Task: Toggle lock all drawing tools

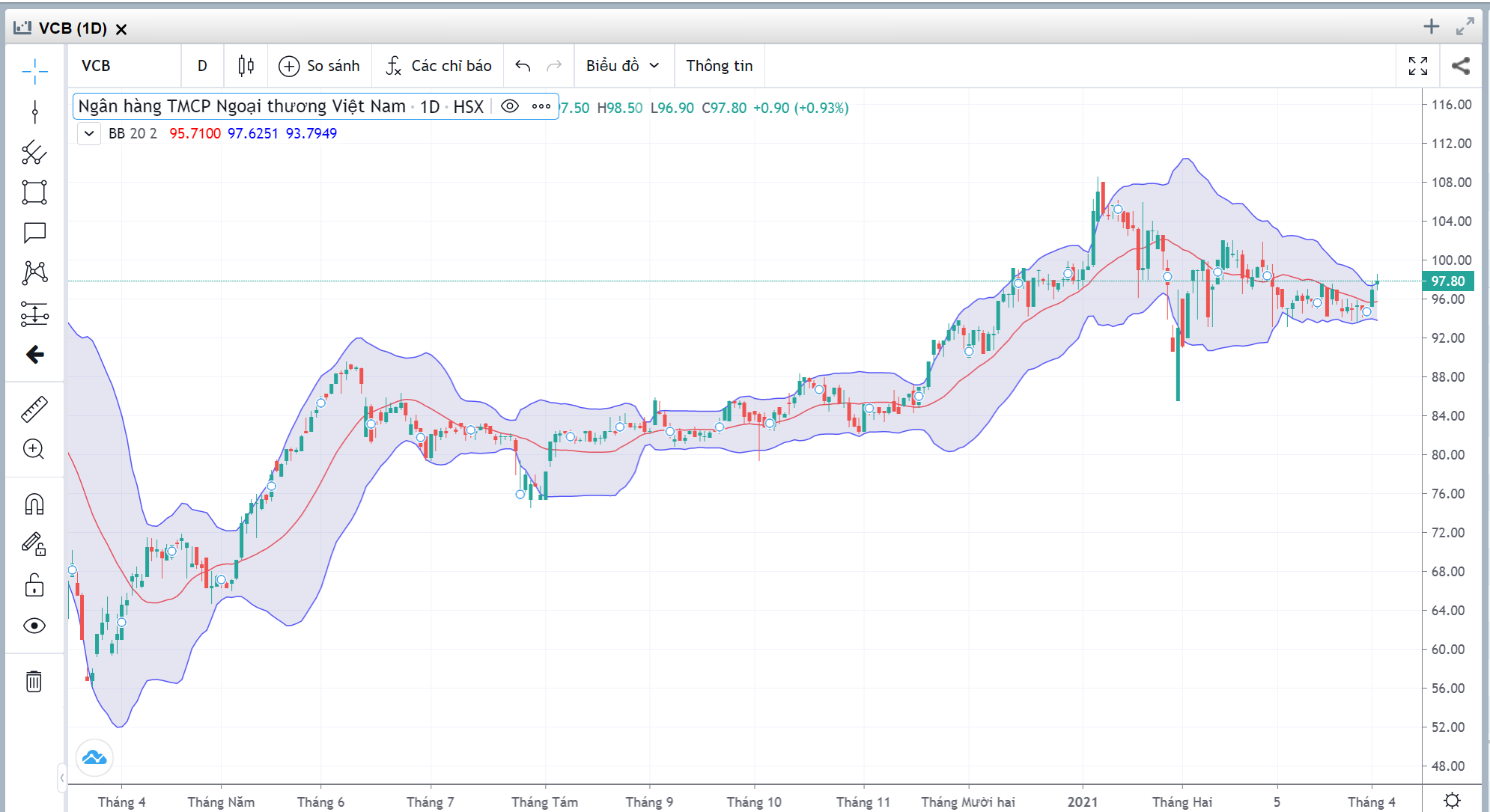Action: 34,584
